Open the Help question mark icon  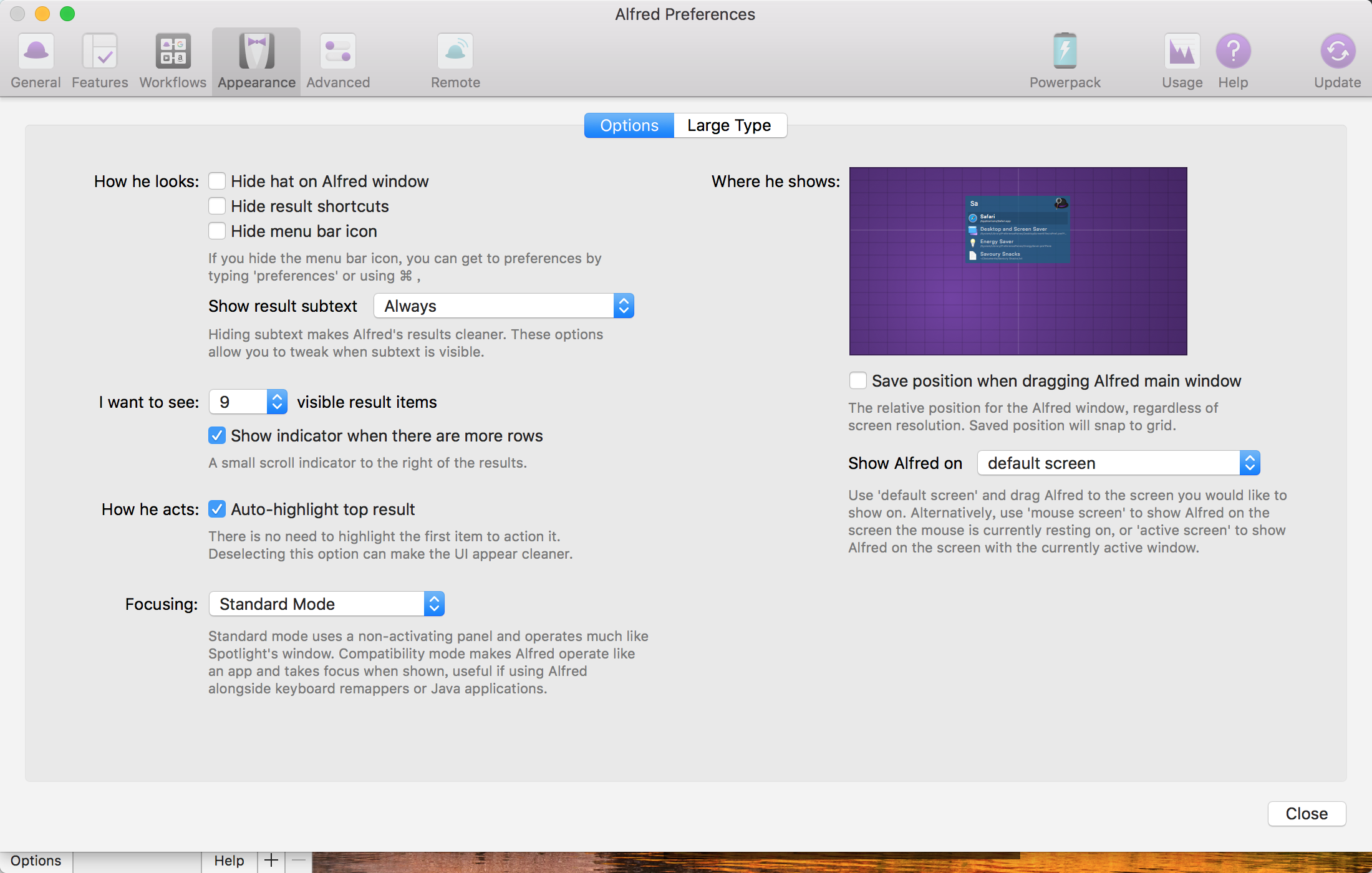[x=1233, y=52]
